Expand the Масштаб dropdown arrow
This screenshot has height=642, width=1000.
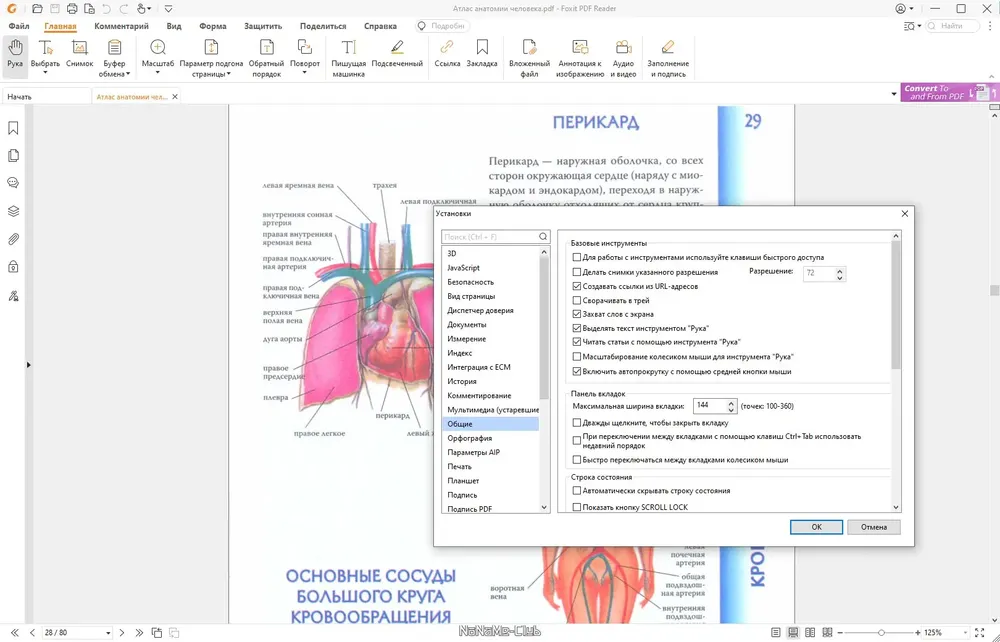(158, 73)
